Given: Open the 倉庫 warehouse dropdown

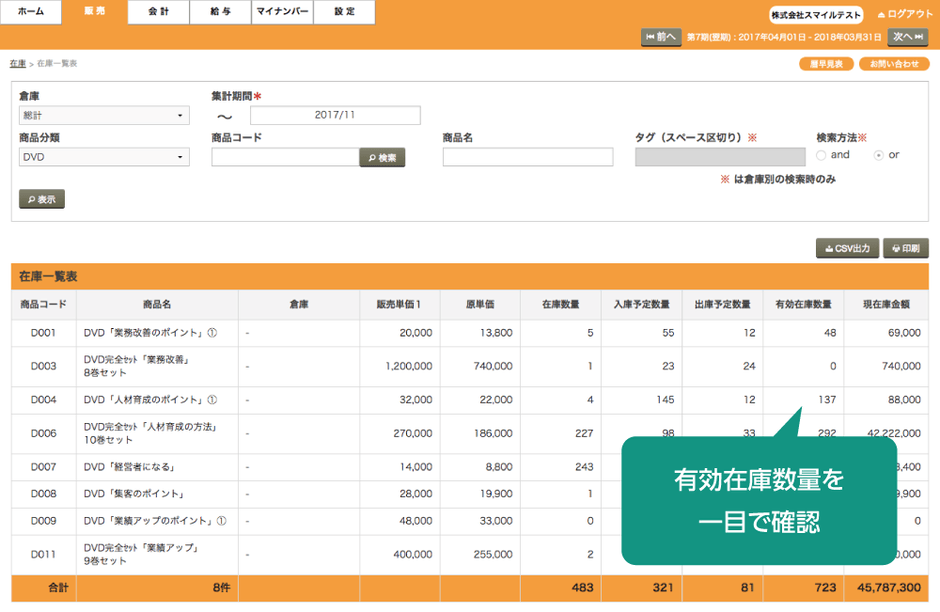Looking at the screenshot, I should (x=104, y=115).
